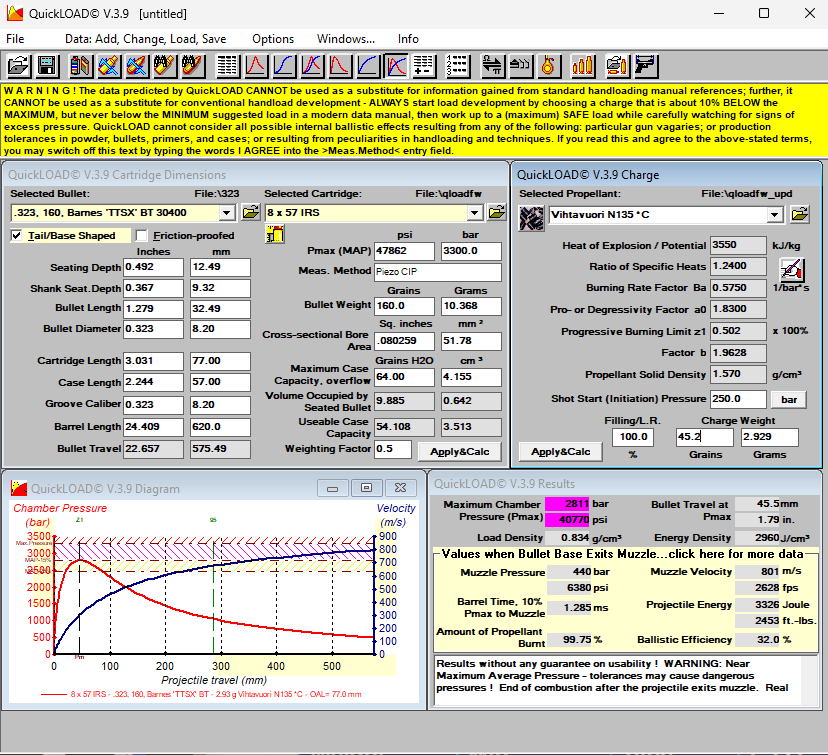Click the red-pencil icon beside Ratio of Specific Heats
Screen dimensions: 828x755
(792, 268)
